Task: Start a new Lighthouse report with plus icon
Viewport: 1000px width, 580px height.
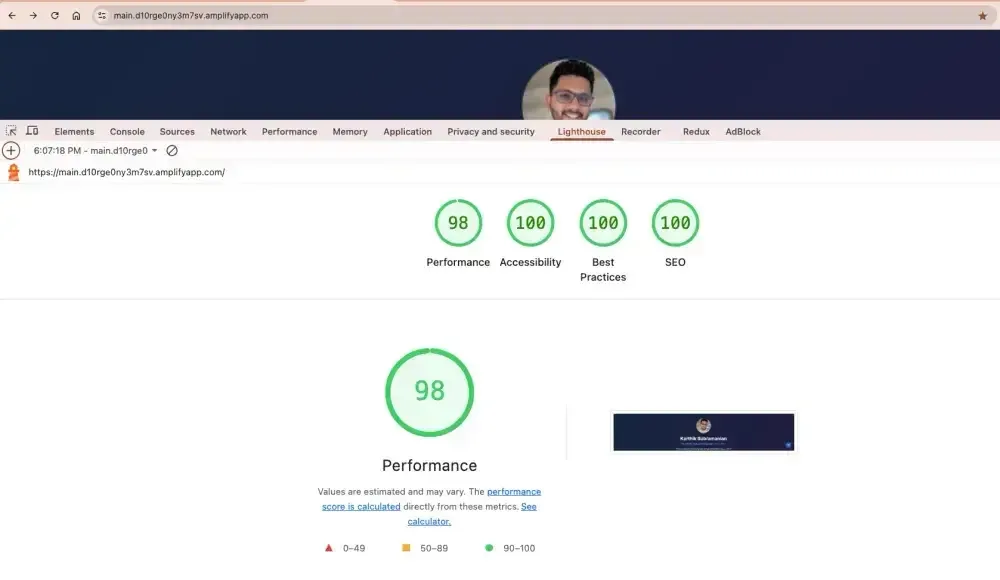Action: click(x=11, y=151)
